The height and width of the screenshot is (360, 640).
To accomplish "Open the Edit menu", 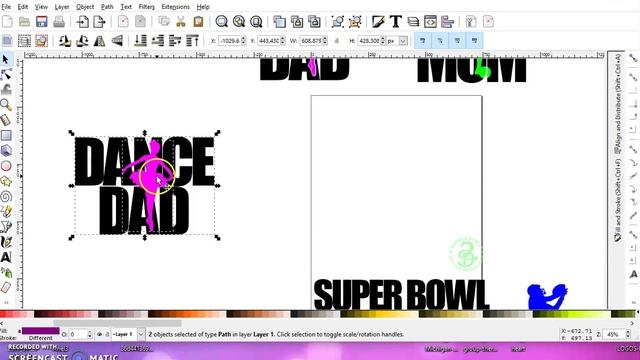I will (22, 7).
